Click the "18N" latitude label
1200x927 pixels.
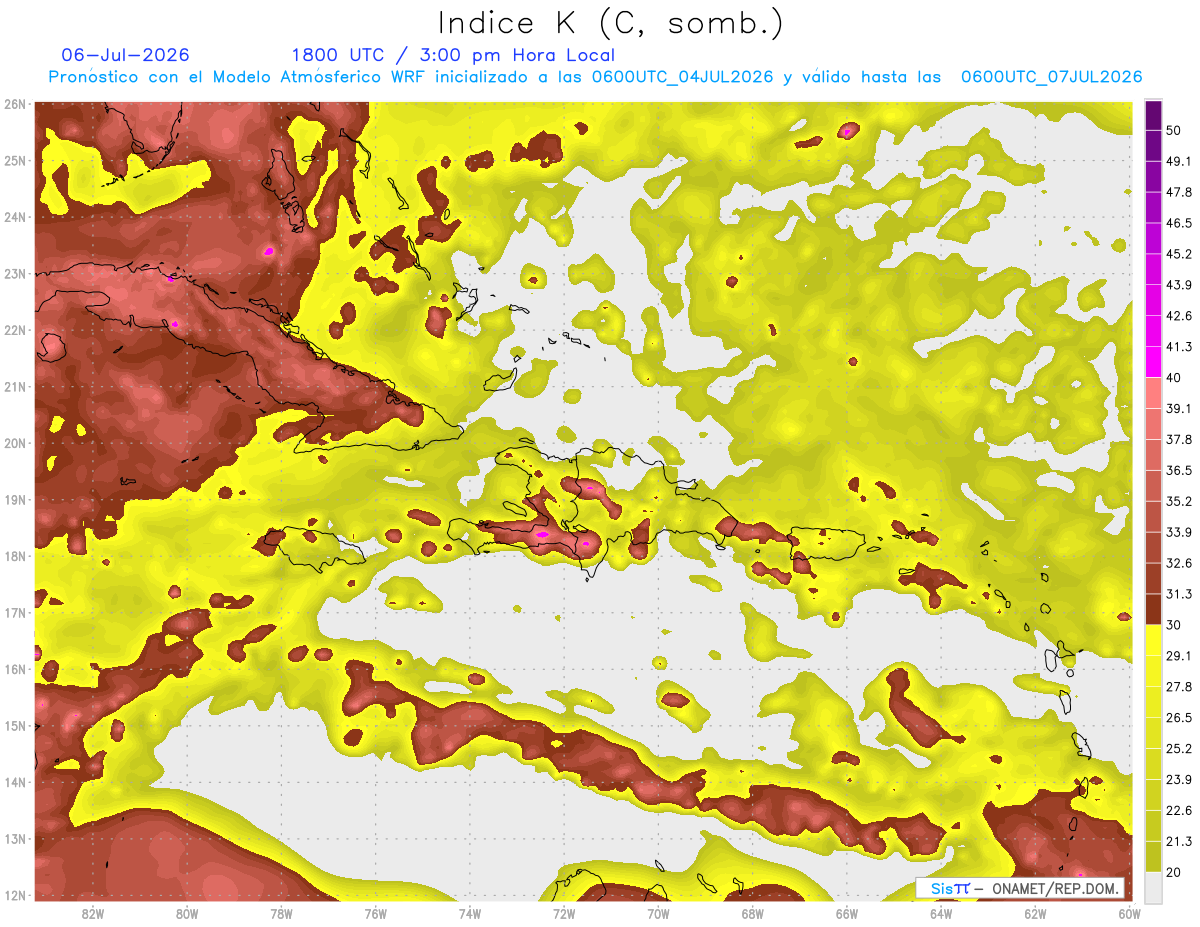tap(15, 556)
